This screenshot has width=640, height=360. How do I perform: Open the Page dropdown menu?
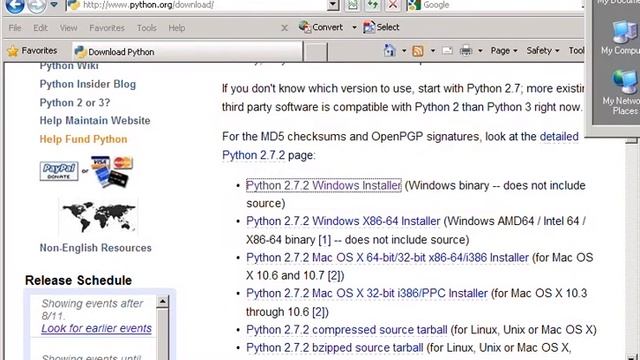point(504,51)
